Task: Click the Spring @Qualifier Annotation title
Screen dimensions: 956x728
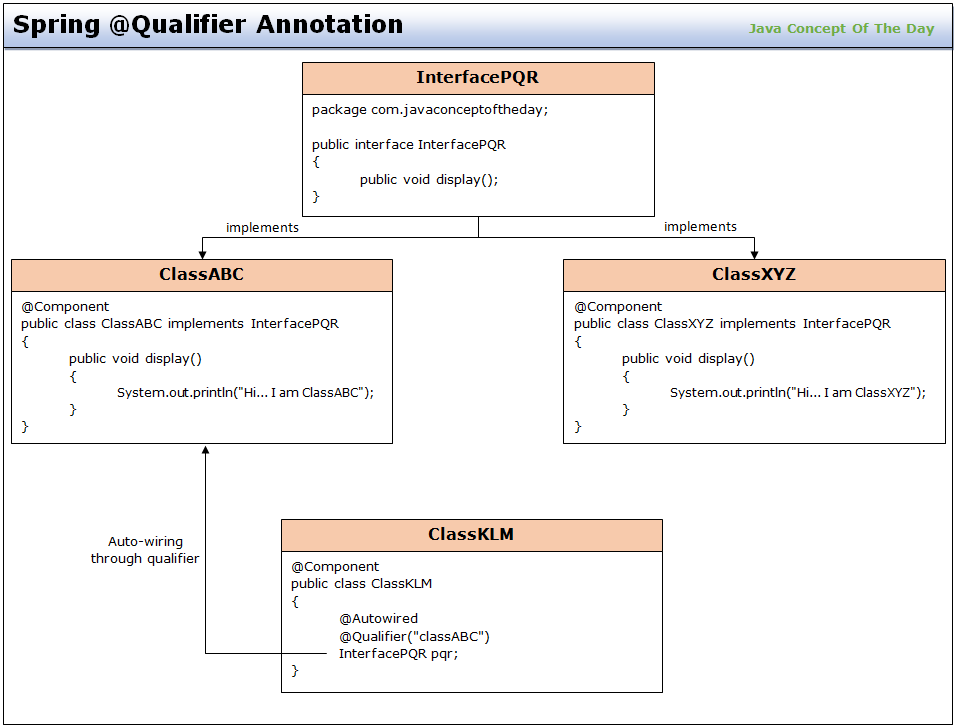Action: [208, 25]
